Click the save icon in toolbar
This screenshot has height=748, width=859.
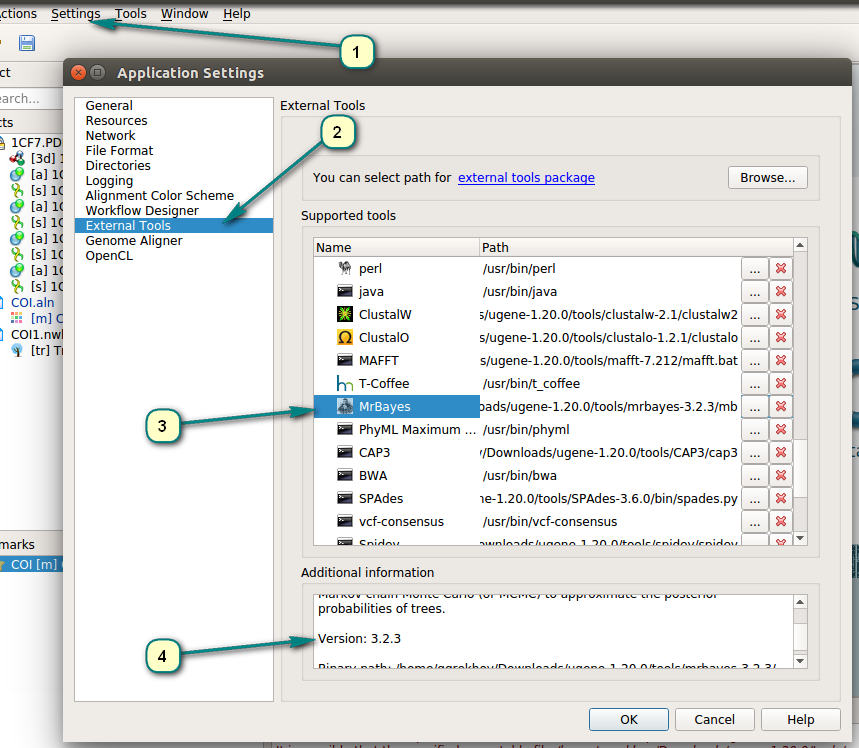(27, 43)
